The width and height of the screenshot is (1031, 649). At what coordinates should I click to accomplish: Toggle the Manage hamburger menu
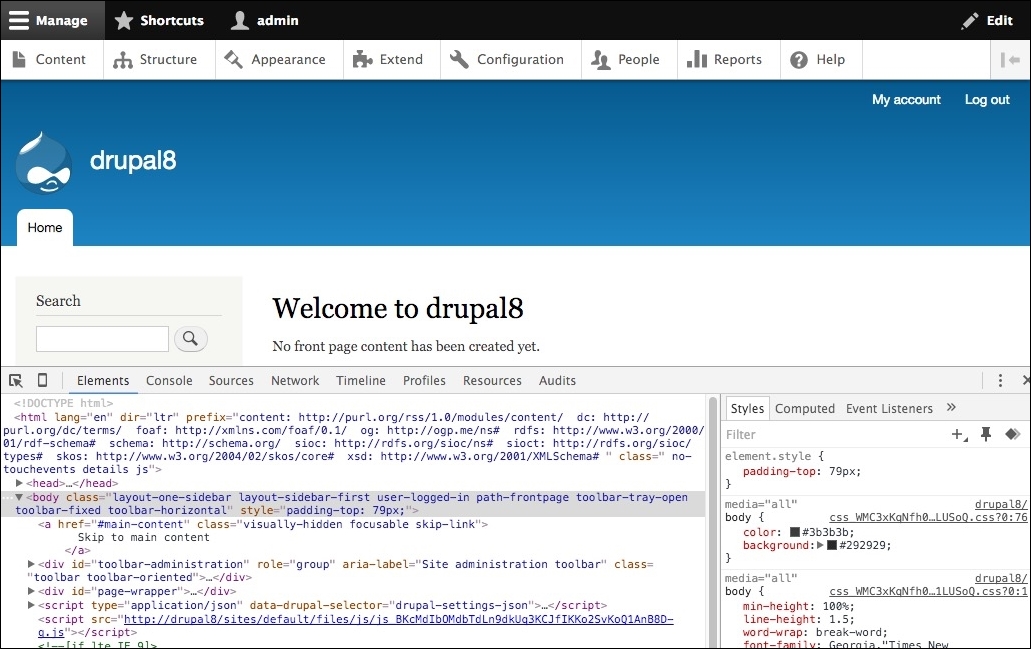(52, 20)
